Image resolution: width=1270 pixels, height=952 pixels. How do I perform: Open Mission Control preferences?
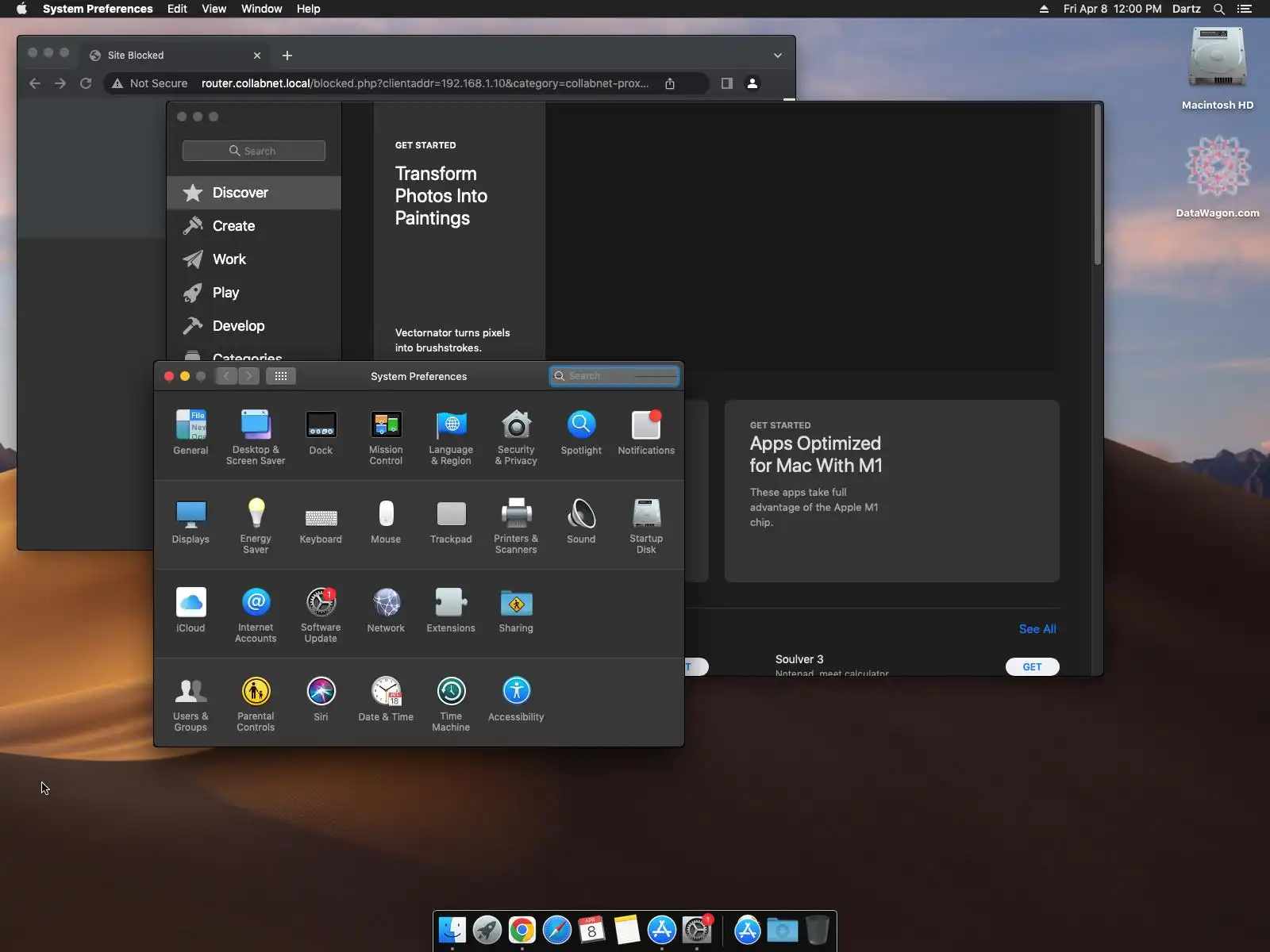[x=386, y=437]
